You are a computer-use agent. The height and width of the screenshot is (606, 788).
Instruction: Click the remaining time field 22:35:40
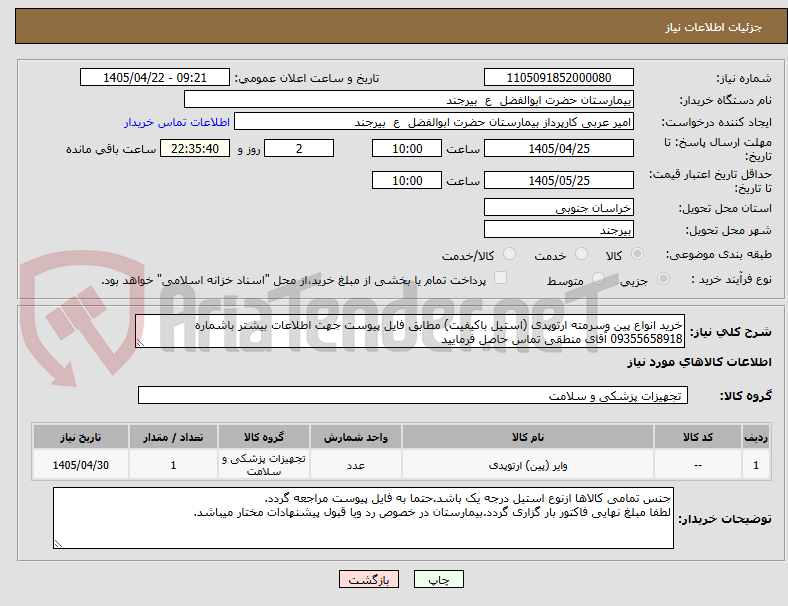coord(195,149)
